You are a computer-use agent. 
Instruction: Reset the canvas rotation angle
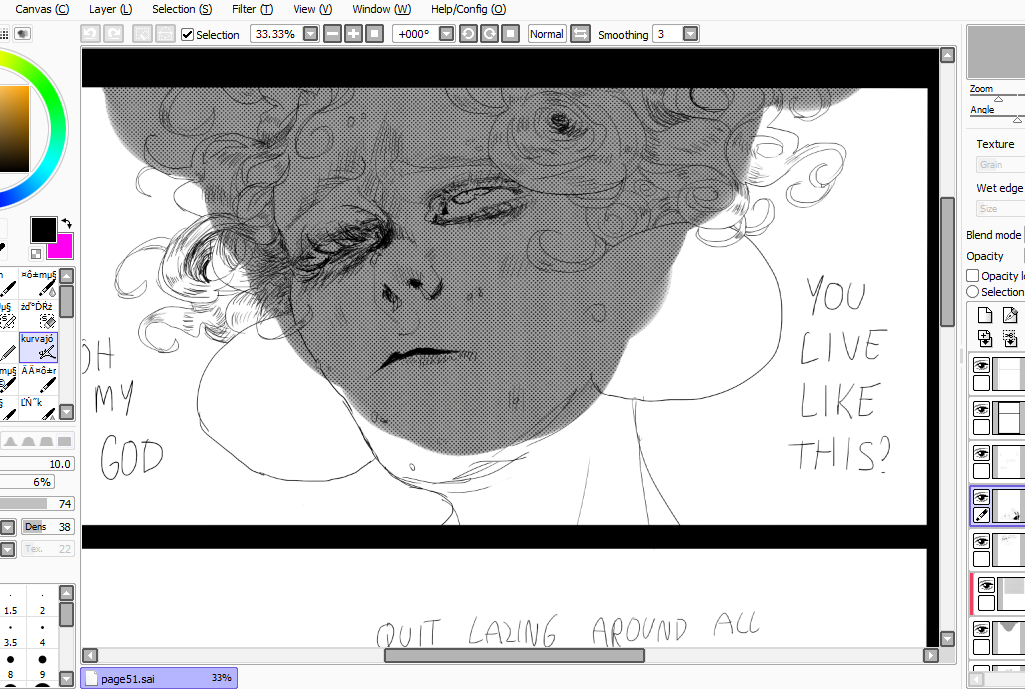tap(510, 34)
